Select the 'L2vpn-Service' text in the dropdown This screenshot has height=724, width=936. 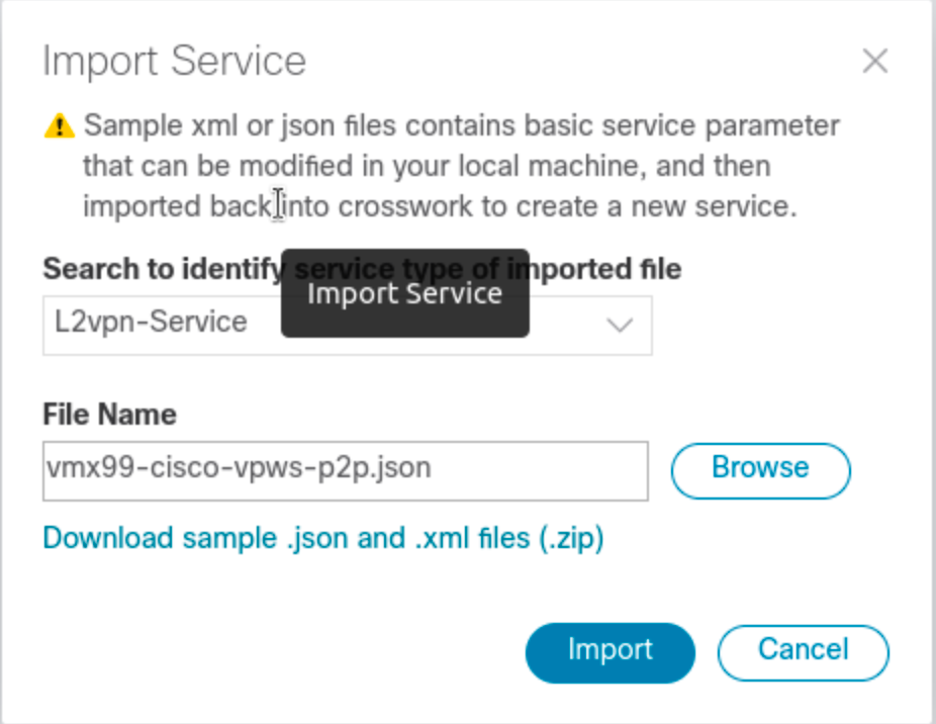click(150, 322)
